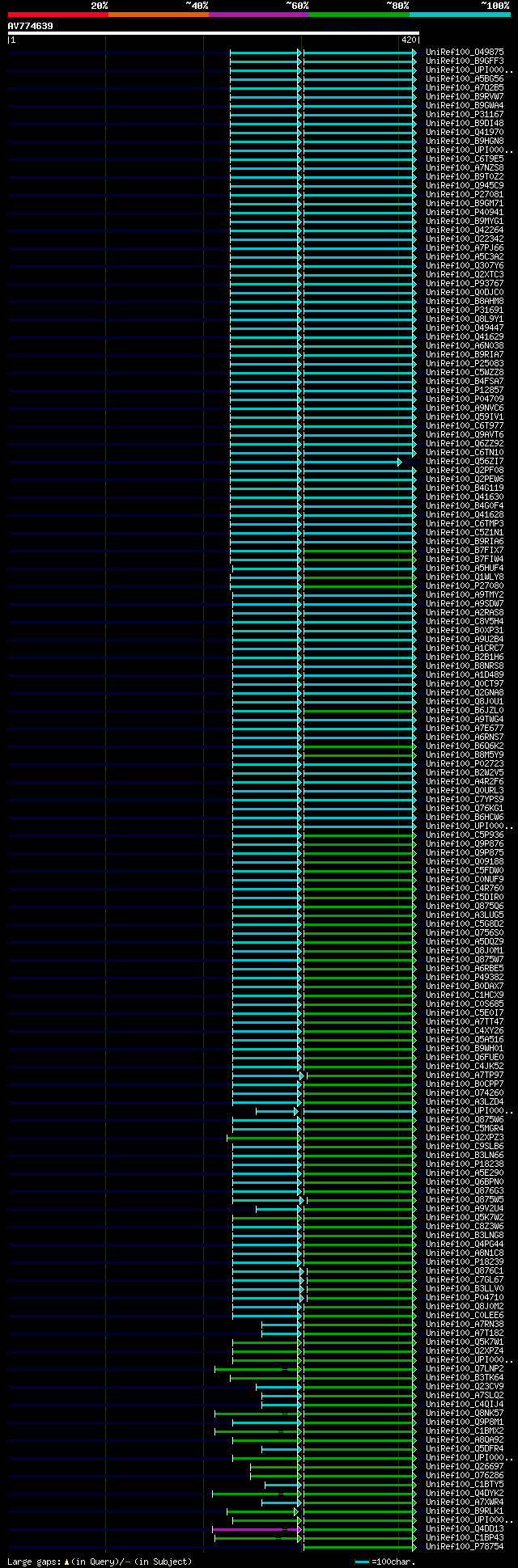Select hit label UniRef100_Q6FUE0
Screen dimensions: 518x1568
[x=465, y=1058]
